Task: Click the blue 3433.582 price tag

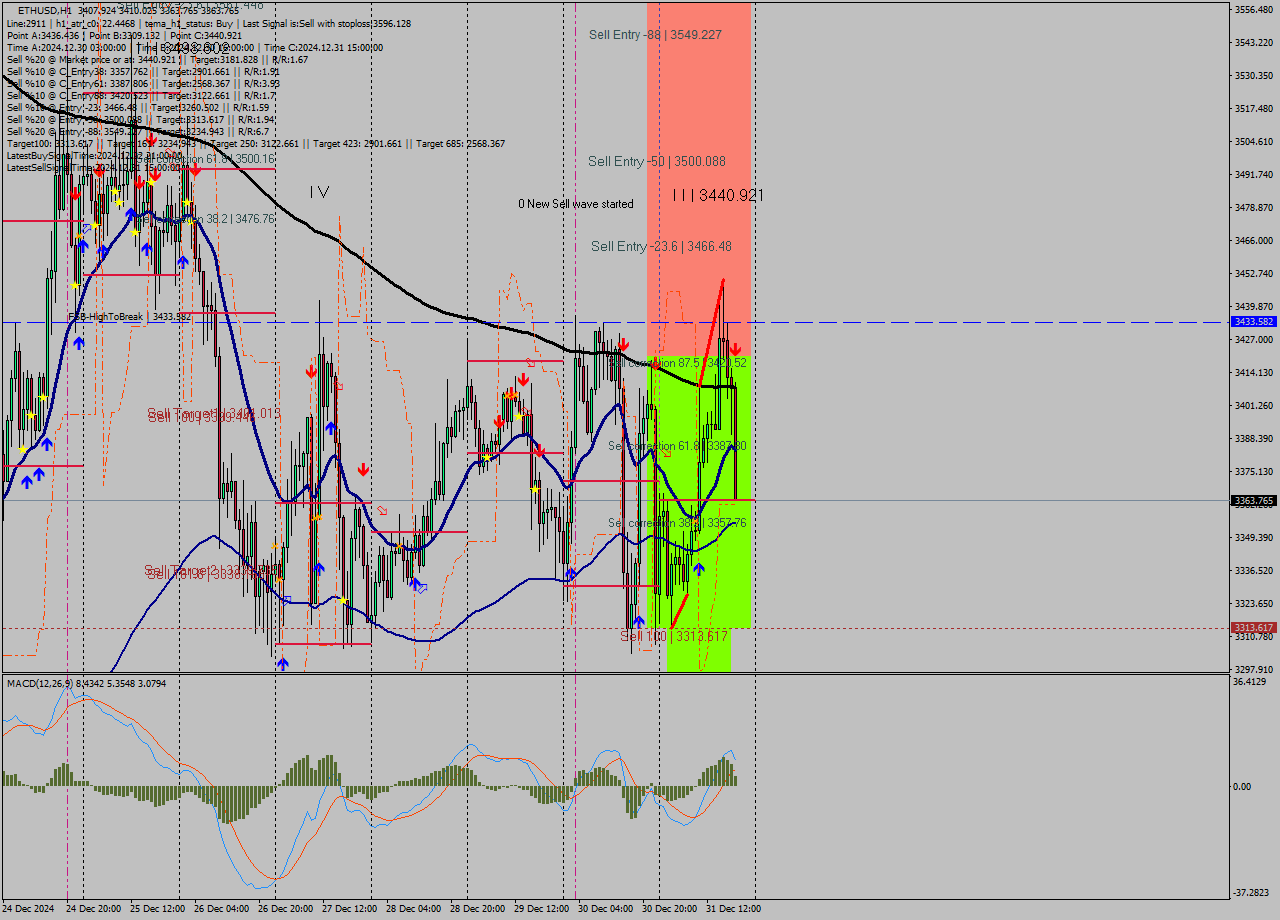Action: (1253, 322)
